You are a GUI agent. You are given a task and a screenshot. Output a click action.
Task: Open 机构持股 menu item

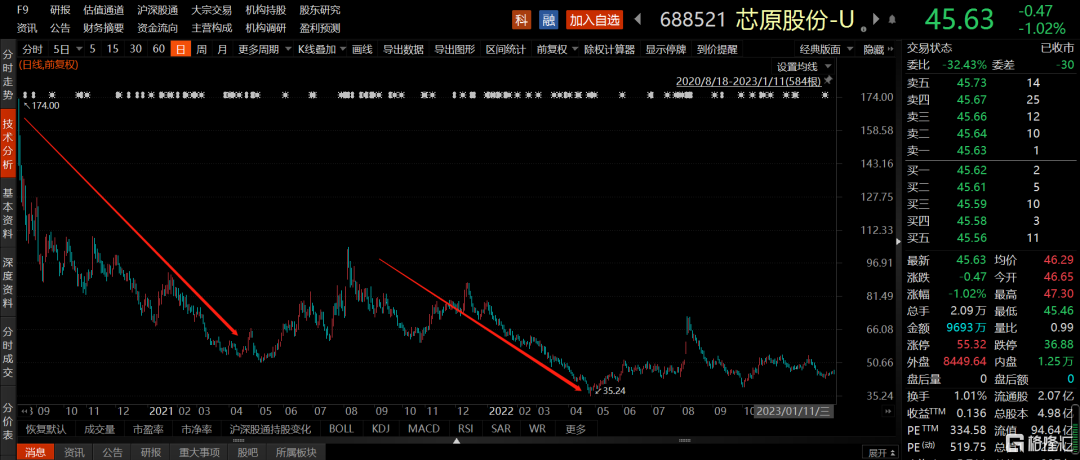point(266,10)
